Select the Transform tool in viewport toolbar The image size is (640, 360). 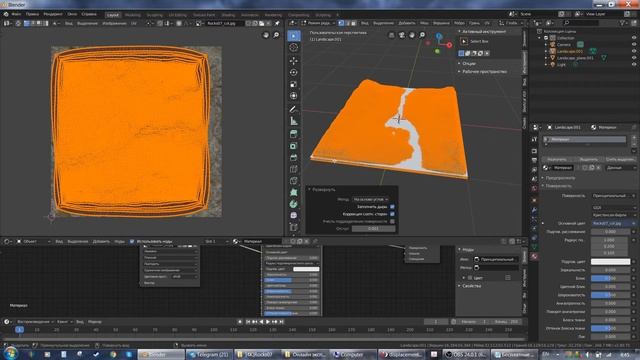[293, 96]
